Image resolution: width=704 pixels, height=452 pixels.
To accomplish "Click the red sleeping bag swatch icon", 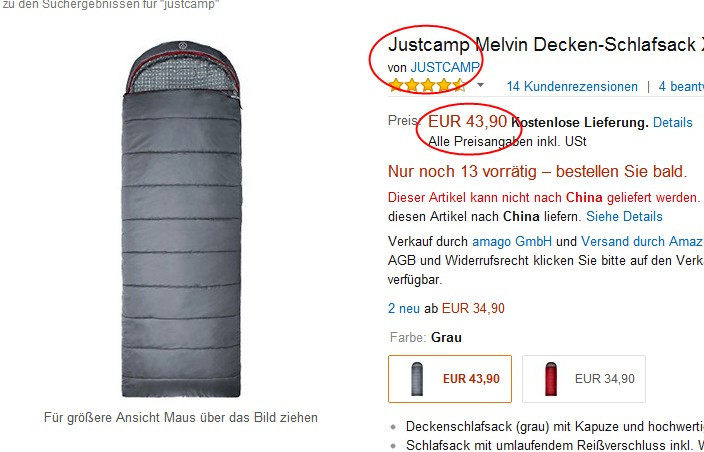I will pos(551,379).
